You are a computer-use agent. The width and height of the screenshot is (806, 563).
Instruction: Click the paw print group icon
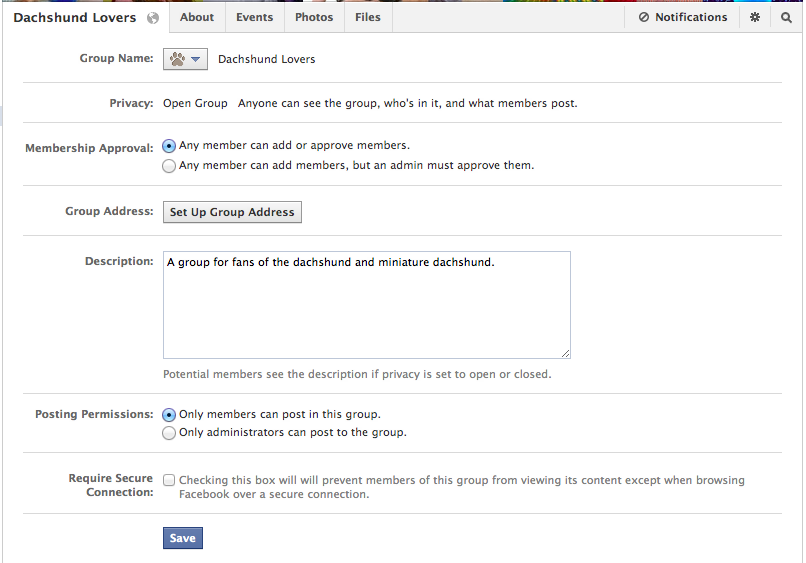177,59
